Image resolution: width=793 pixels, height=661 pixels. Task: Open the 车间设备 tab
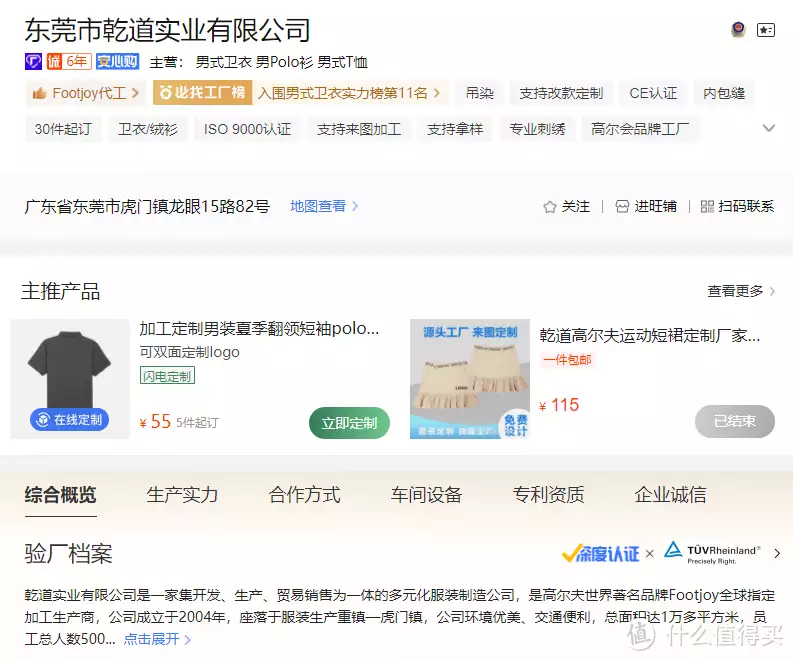[x=426, y=494]
